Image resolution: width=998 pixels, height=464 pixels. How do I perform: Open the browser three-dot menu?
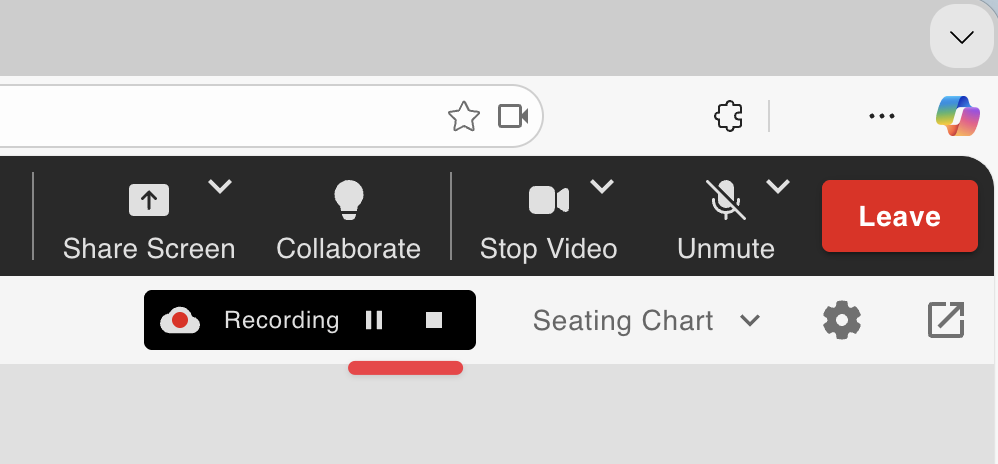point(881,117)
